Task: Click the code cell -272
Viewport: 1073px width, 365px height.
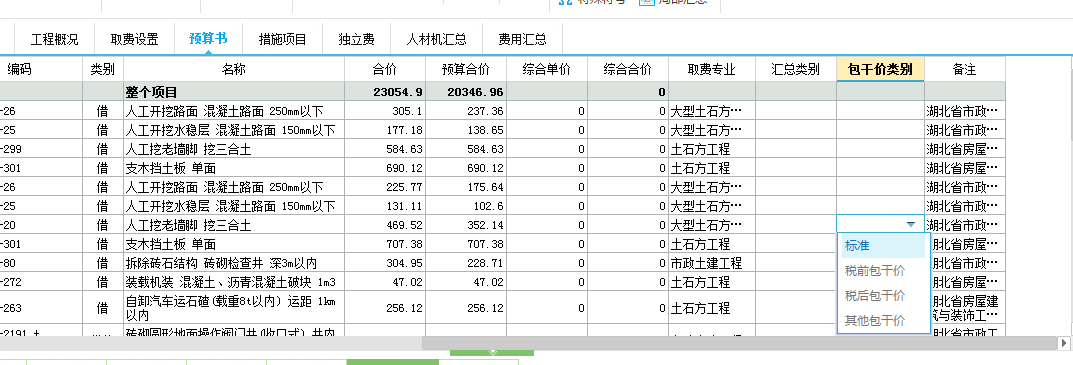Action: pos(41,281)
